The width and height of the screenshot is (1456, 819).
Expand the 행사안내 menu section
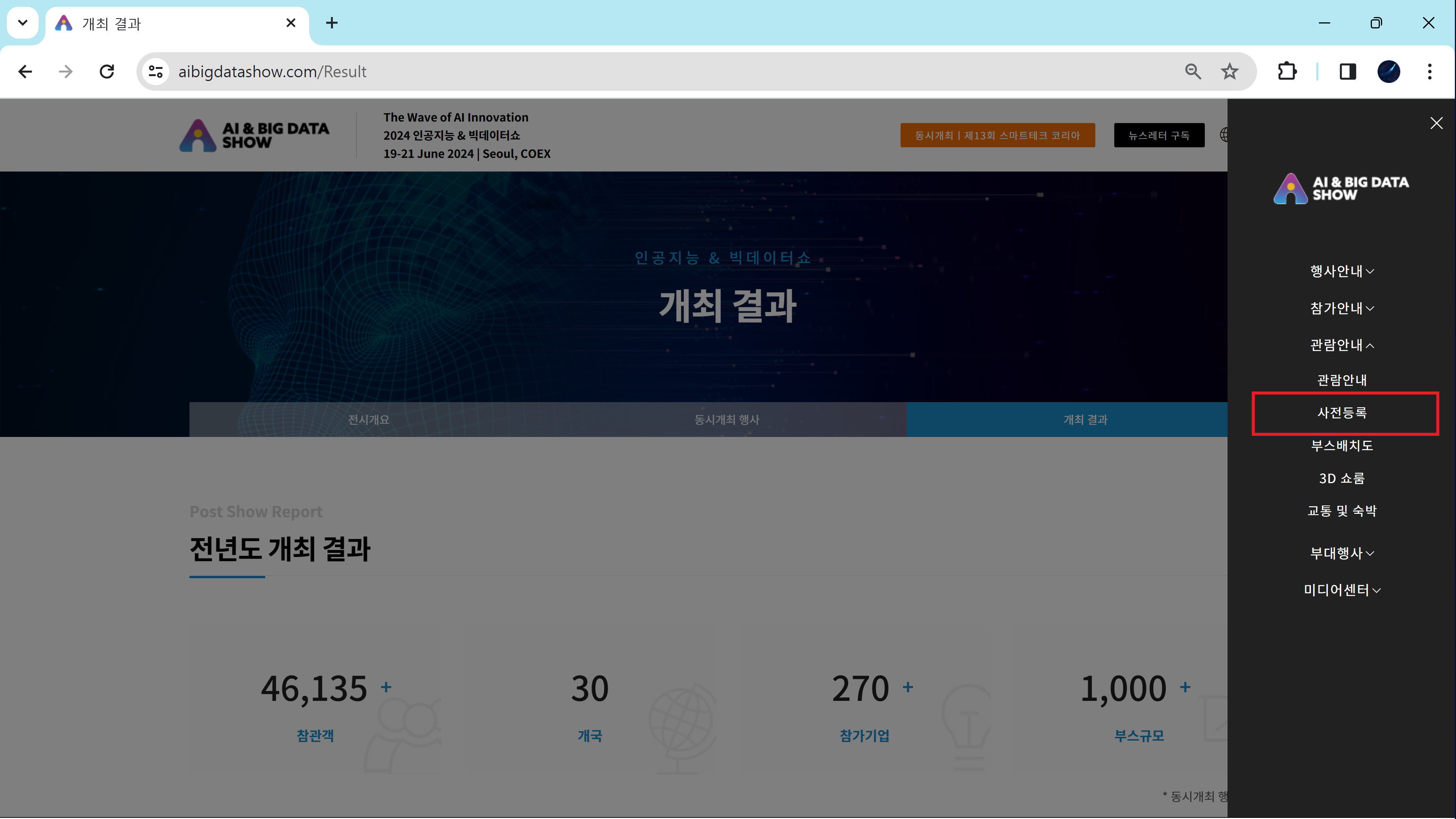[1342, 271]
